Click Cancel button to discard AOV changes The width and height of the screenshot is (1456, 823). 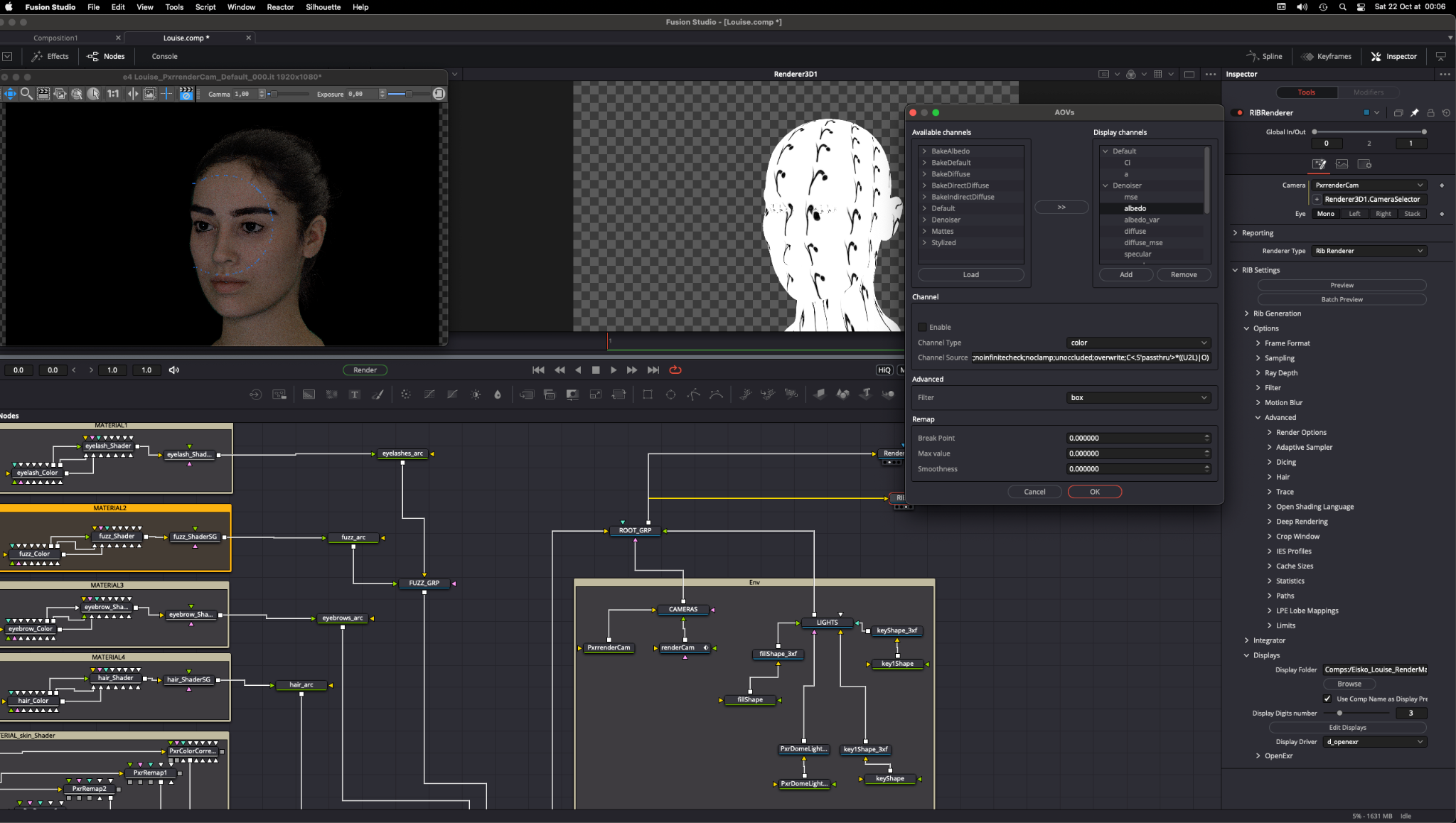pyautogui.click(x=1035, y=491)
